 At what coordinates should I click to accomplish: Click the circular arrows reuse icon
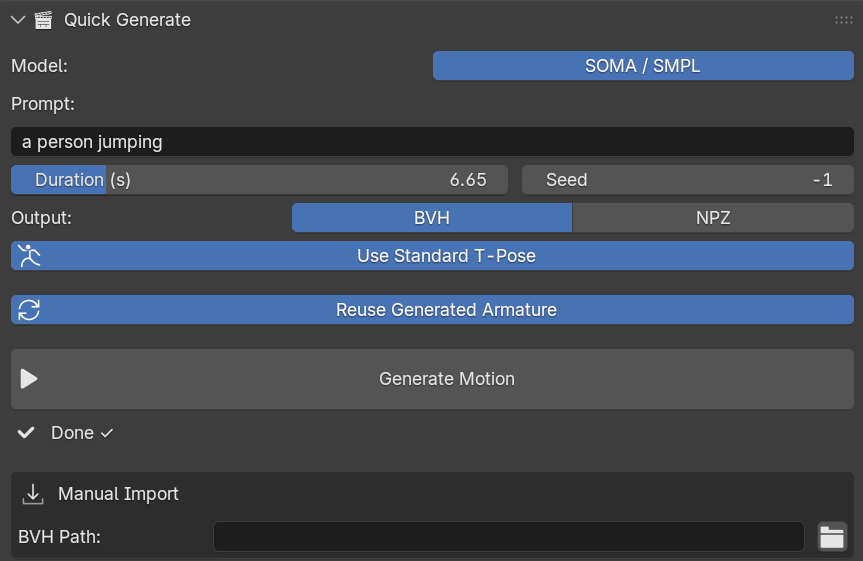coord(29,309)
